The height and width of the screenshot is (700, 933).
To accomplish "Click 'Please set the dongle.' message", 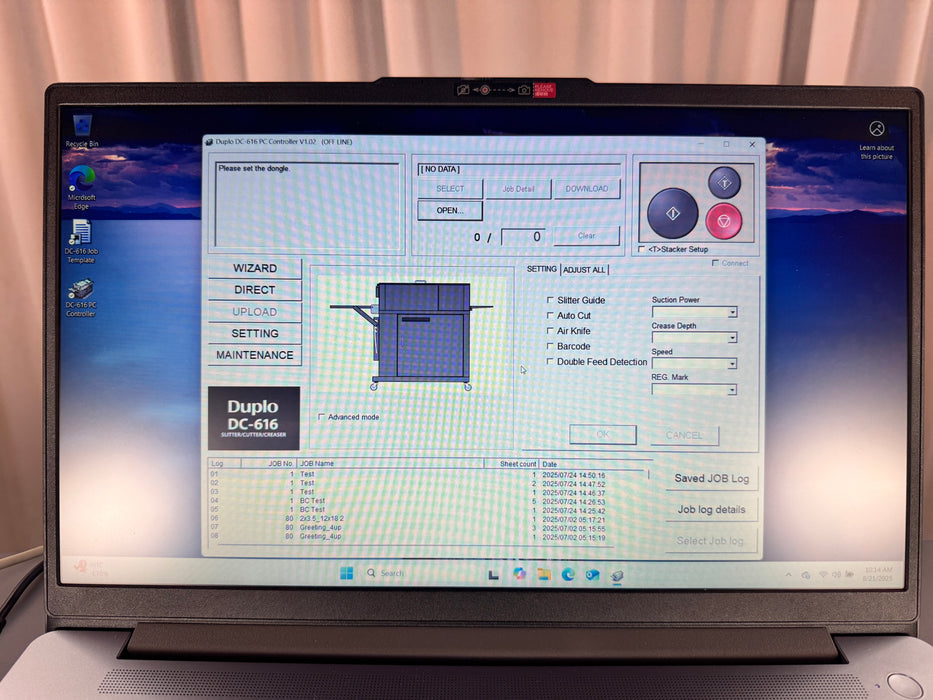I will [254, 168].
